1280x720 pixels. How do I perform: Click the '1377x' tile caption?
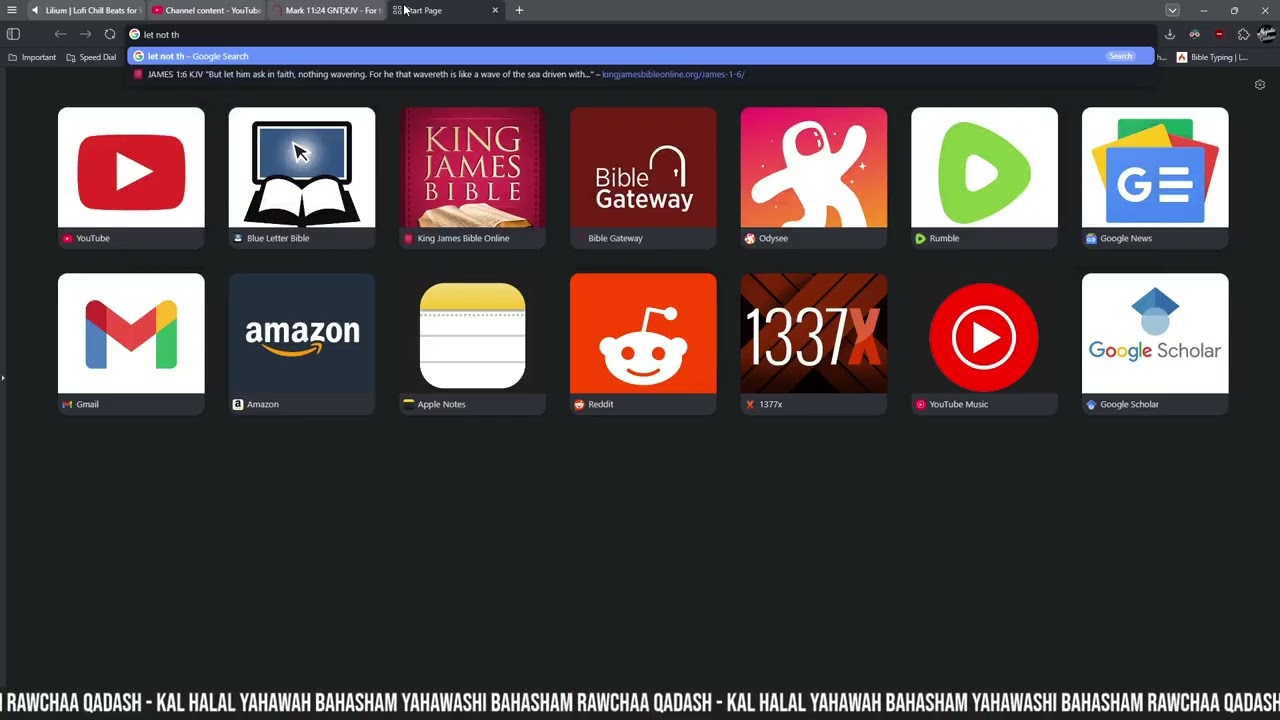pyautogui.click(x=771, y=404)
